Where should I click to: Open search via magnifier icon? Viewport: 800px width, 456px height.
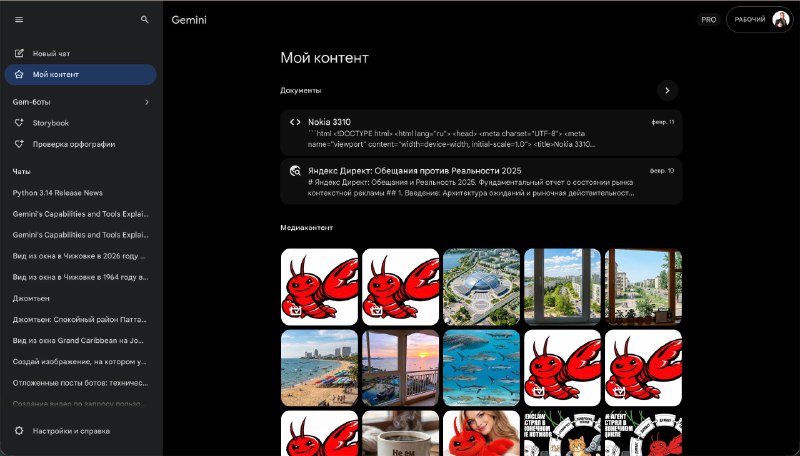pos(145,19)
